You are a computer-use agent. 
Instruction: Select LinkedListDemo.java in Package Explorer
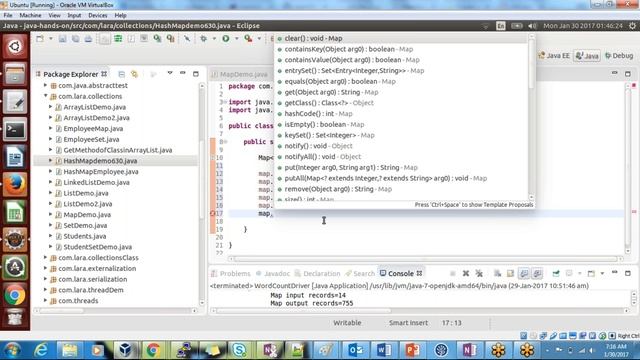pyautogui.click(x=96, y=182)
